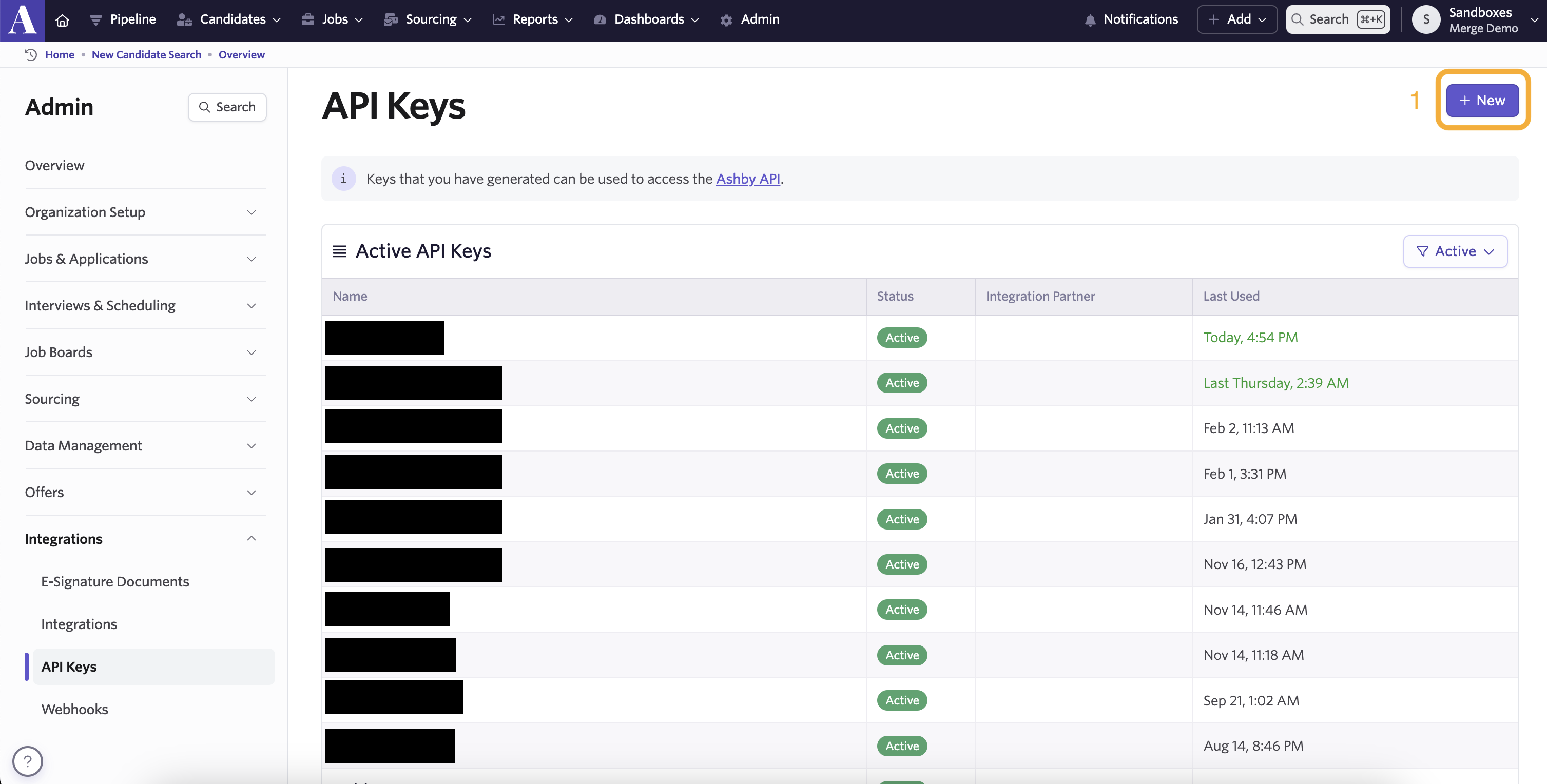
Task: Click the history clock icon in breadcrumbs
Action: coord(31,54)
